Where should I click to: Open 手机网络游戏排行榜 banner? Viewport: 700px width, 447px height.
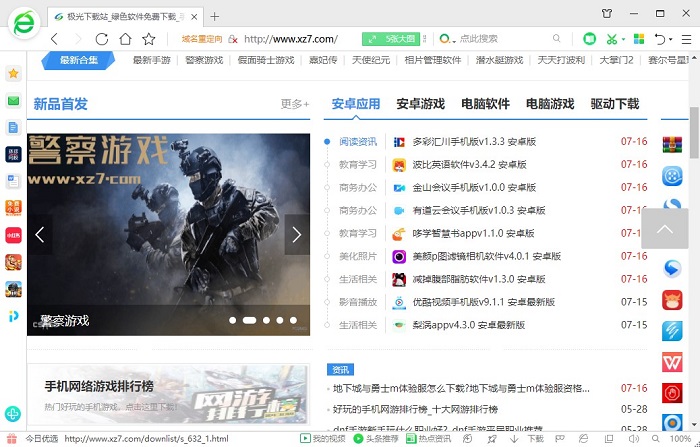pyautogui.click(x=168, y=394)
